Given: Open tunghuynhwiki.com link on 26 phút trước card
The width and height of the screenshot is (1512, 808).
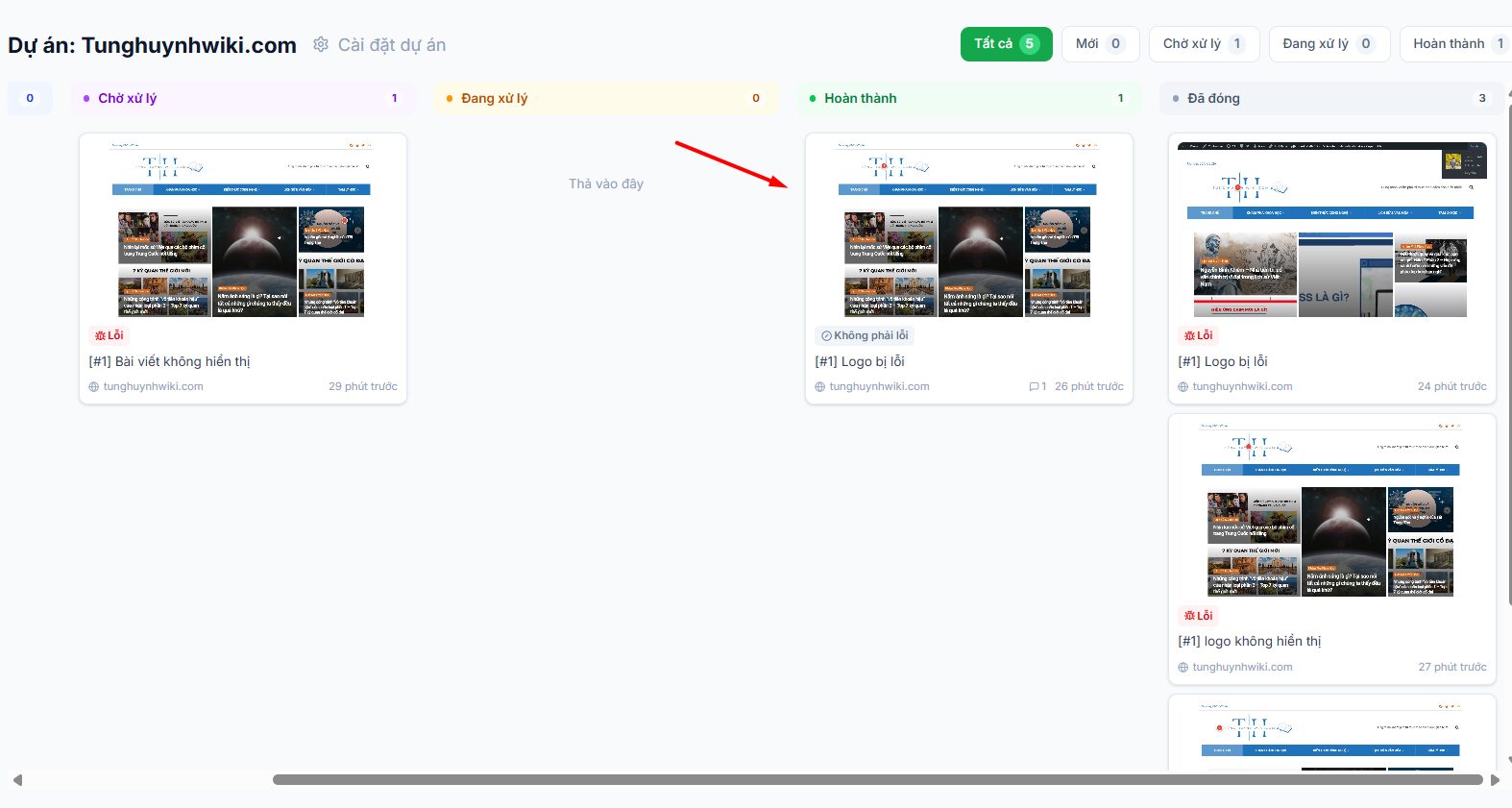Looking at the screenshot, I should (879, 386).
